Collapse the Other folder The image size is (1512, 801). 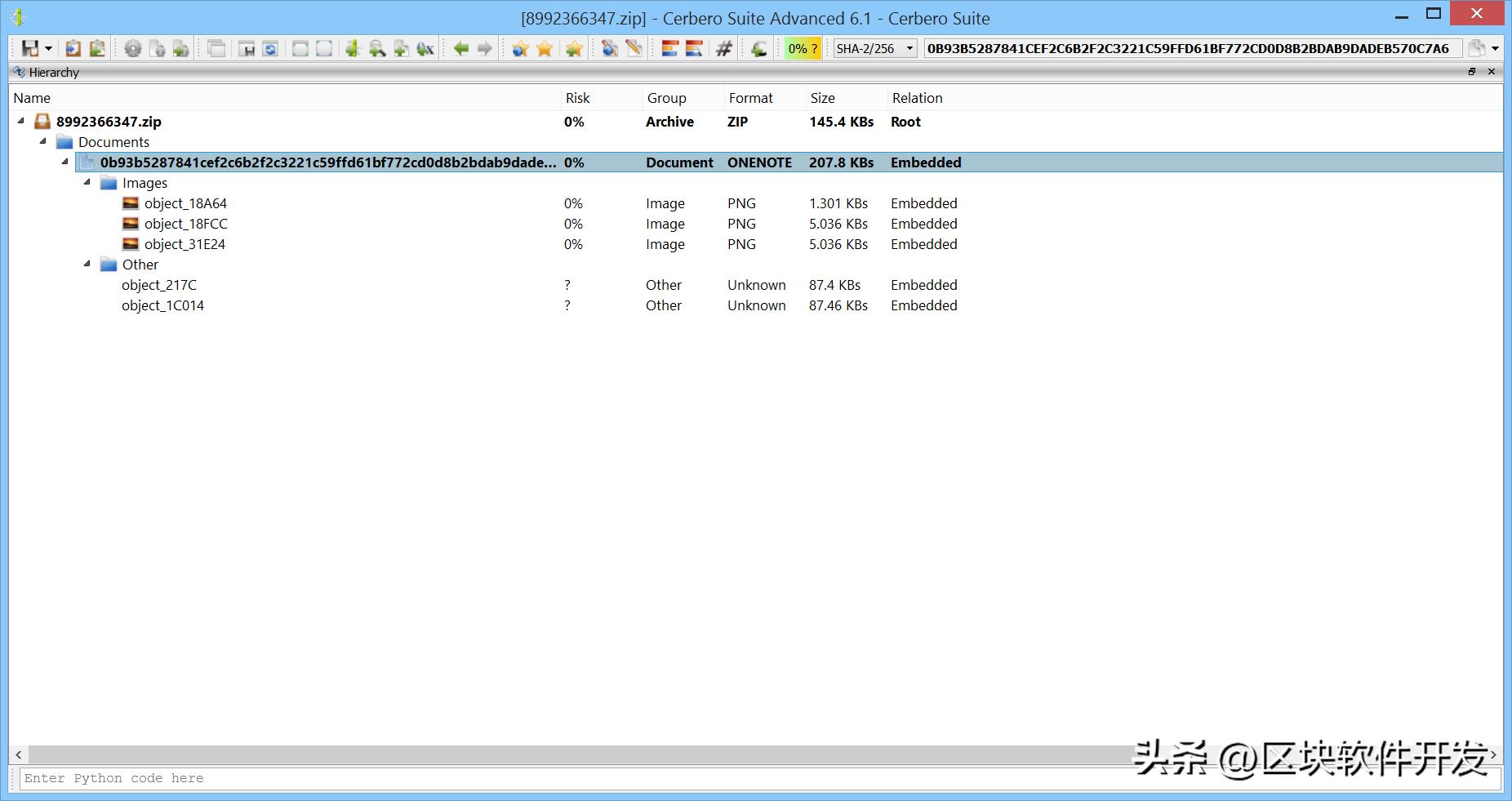coord(87,264)
